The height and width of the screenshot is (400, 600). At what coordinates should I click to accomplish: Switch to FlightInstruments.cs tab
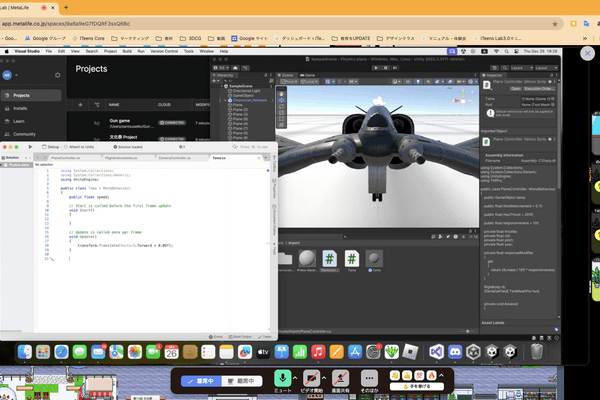click(121, 158)
